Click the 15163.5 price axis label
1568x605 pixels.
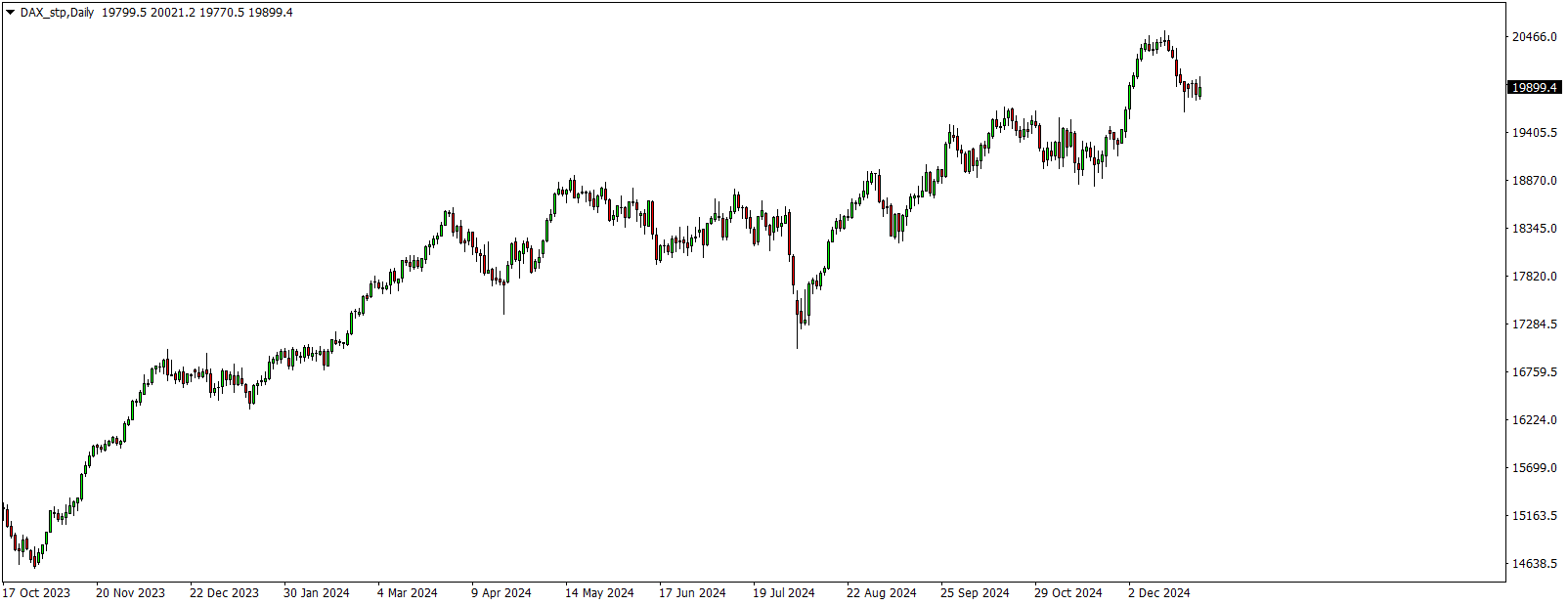pyautogui.click(x=1534, y=516)
